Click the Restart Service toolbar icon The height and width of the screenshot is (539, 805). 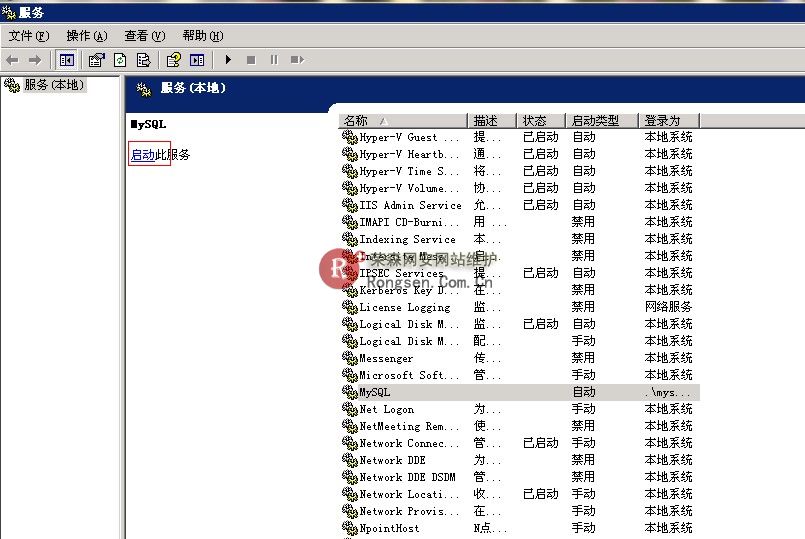pyautogui.click(x=297, y=60)
